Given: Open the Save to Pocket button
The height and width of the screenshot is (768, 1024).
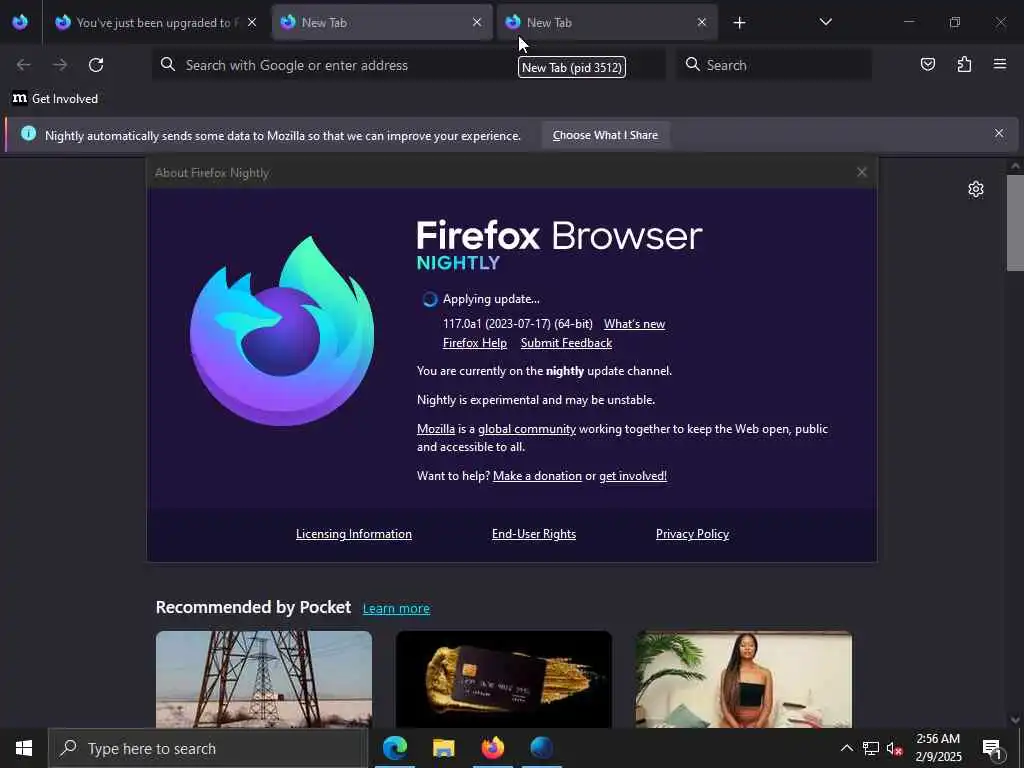Looking at the screenshot, I should (927, 64).
